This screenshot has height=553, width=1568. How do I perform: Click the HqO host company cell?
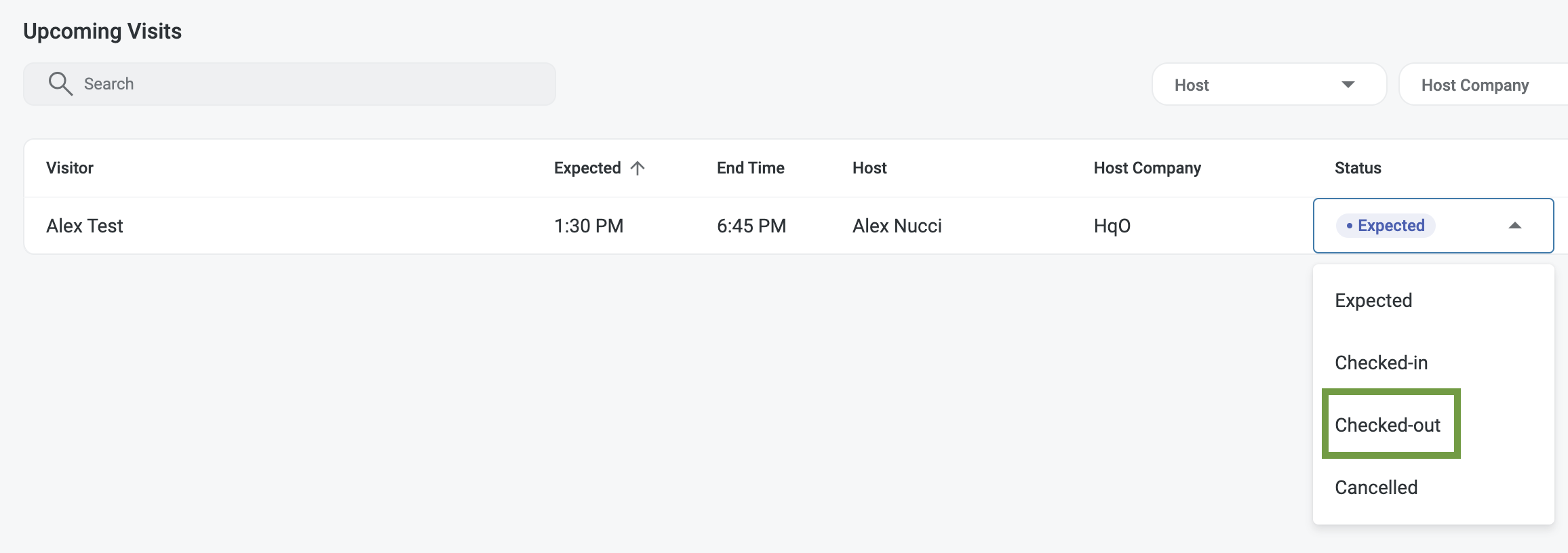click(1112, 226)
